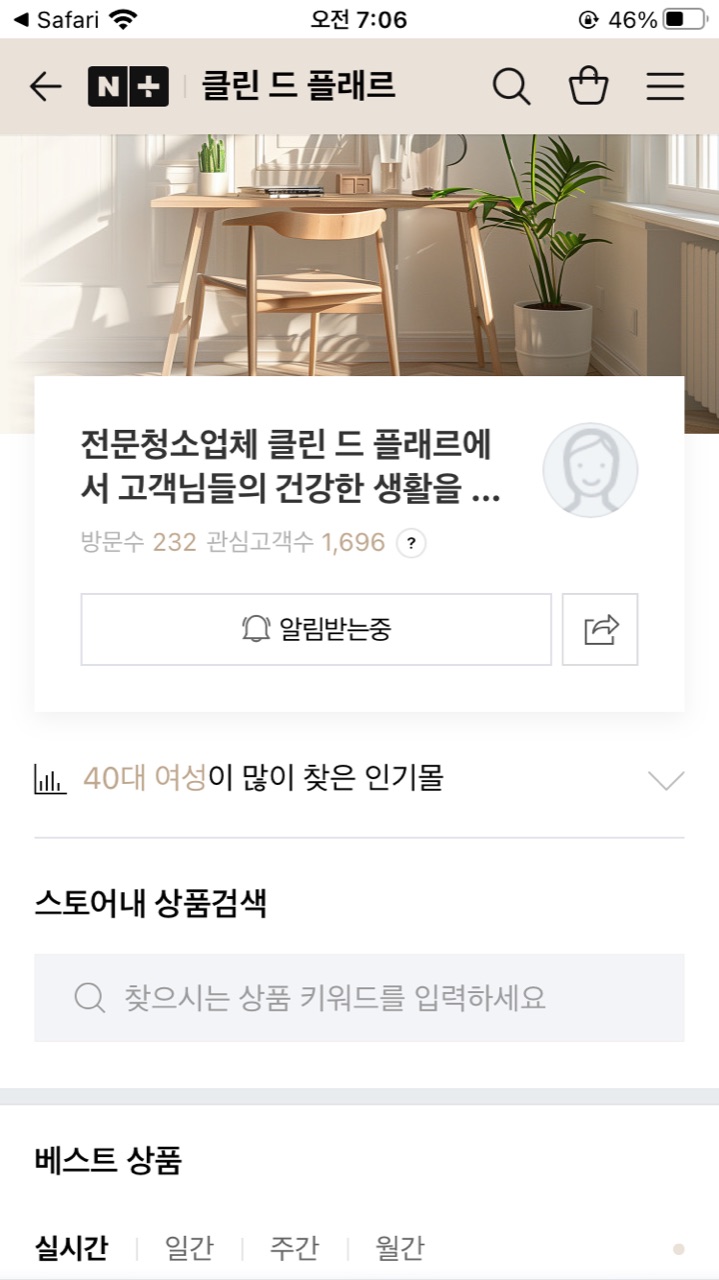
Task: Click the question mark help icon
Action: pyautogui.click(x=411, y=544)
